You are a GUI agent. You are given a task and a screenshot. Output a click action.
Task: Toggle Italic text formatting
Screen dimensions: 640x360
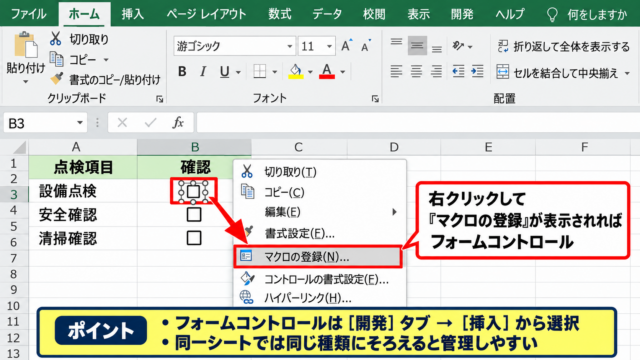[x=203, y=71]
